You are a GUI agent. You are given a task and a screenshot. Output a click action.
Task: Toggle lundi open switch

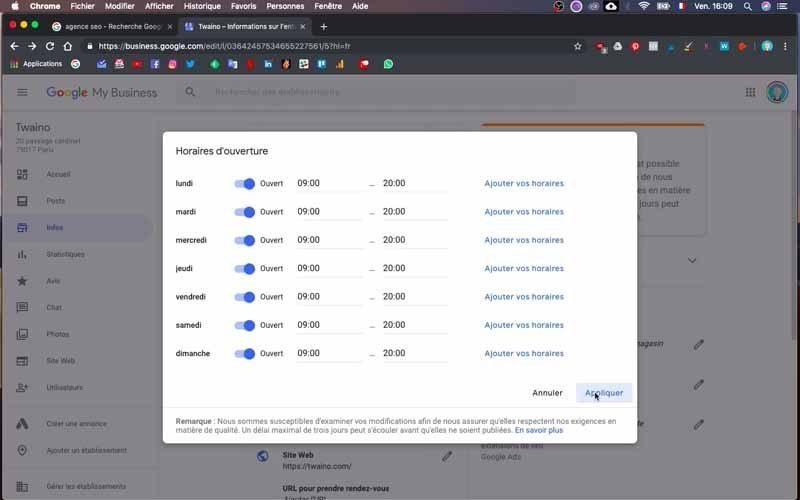point(244,184)
